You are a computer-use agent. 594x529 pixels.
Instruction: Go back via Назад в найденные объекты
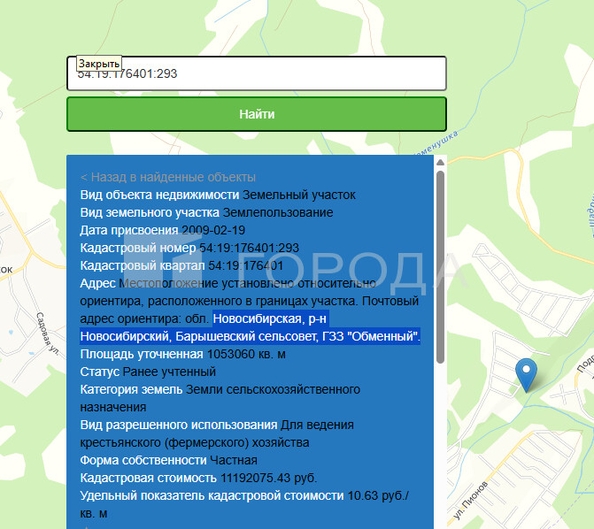coord(168,177)
